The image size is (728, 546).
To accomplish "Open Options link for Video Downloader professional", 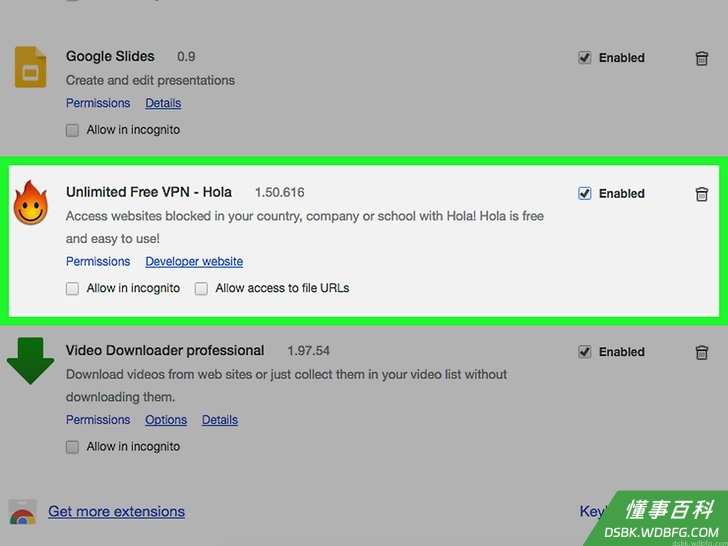I will pyautogui.click(x=166, y=420).
